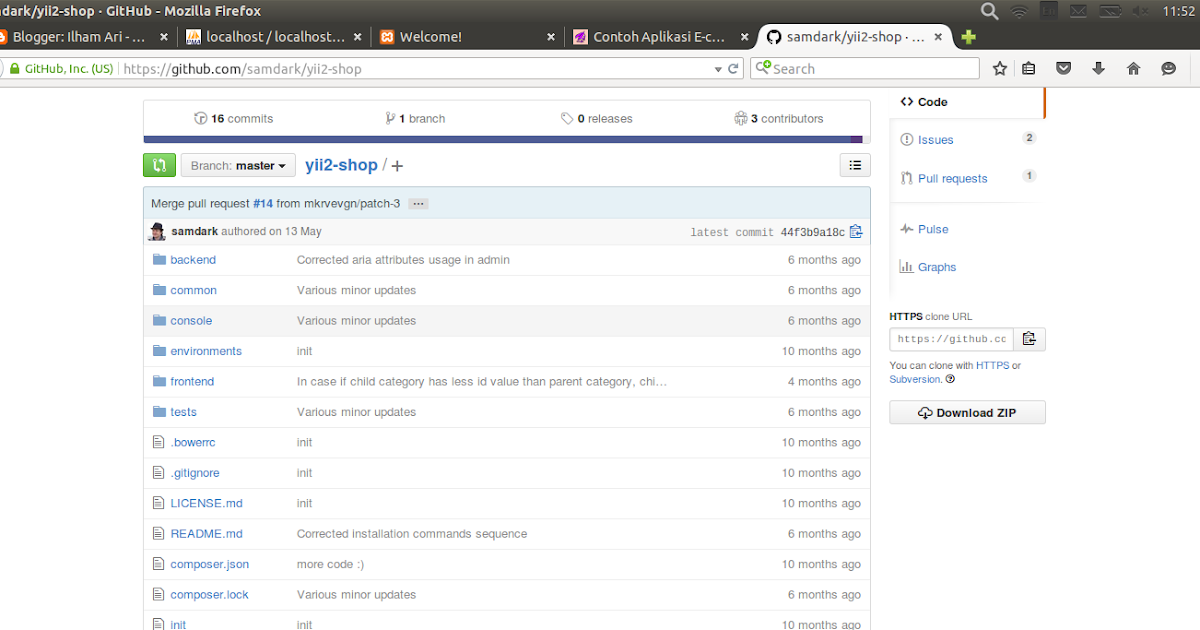Screen dimensions: 1200x630
Task: Switch to the Blogger: Ilham Ari tab
Action: 85,37
